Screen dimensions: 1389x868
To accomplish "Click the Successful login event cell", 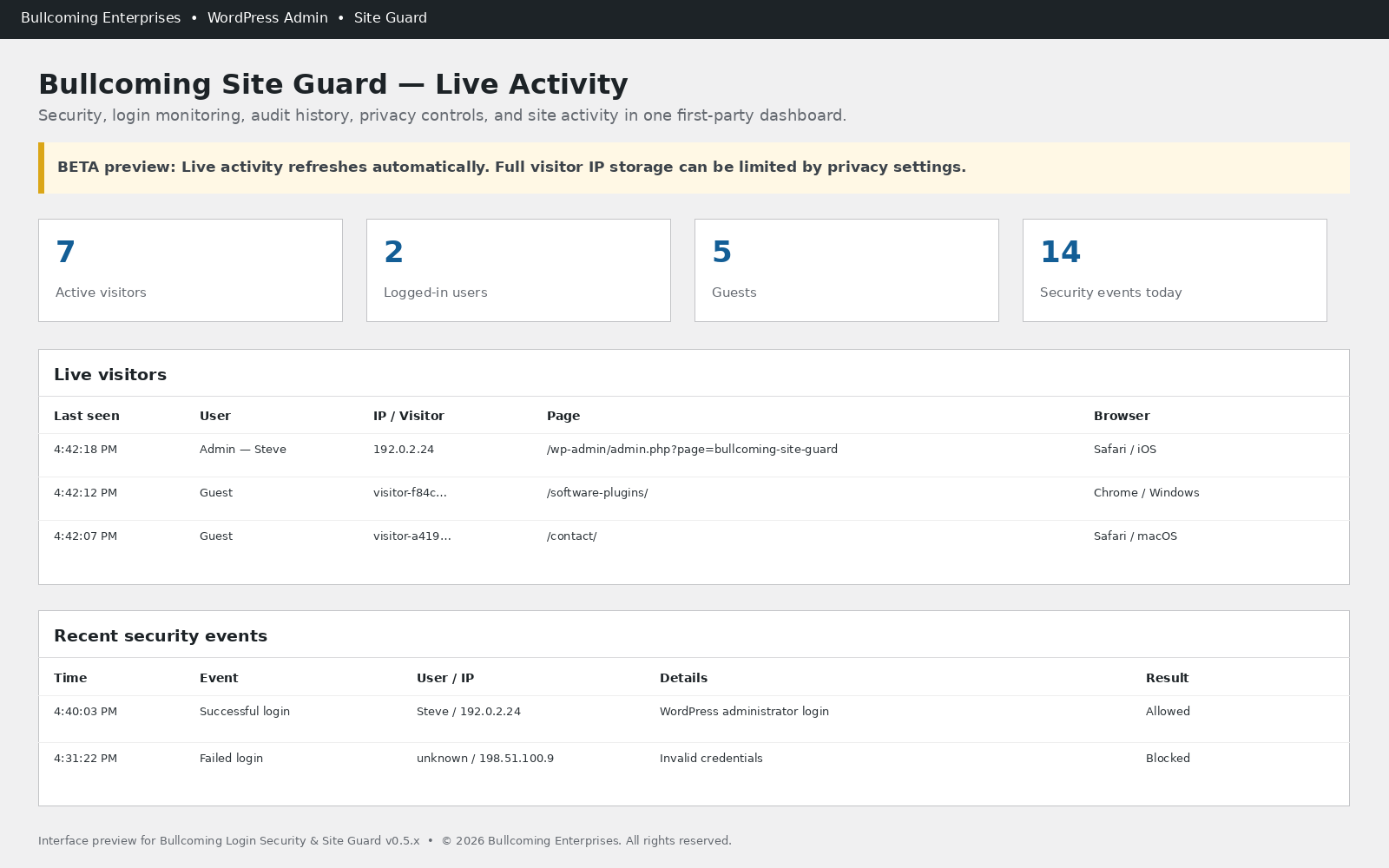I will click(245, 712).
